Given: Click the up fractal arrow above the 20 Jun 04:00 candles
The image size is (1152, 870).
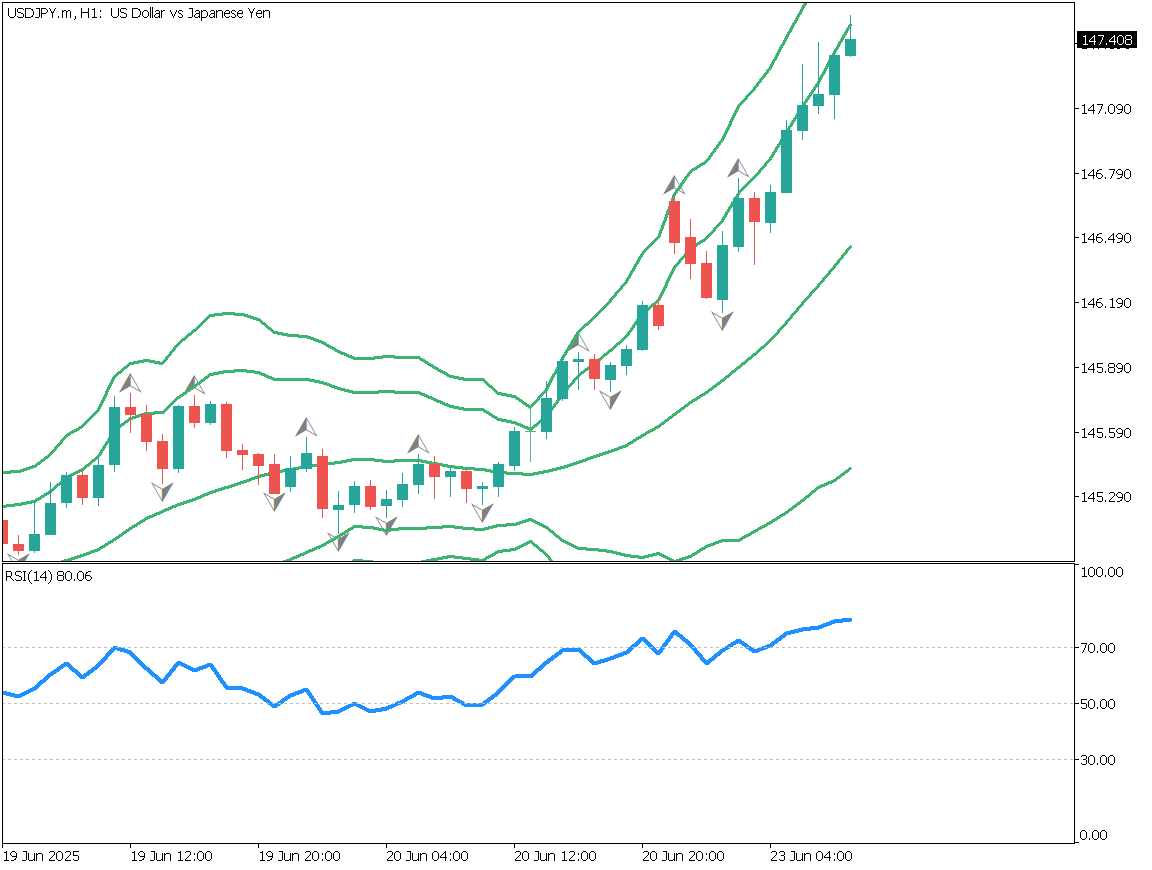Looking at the screenshot, I should 418,443.
